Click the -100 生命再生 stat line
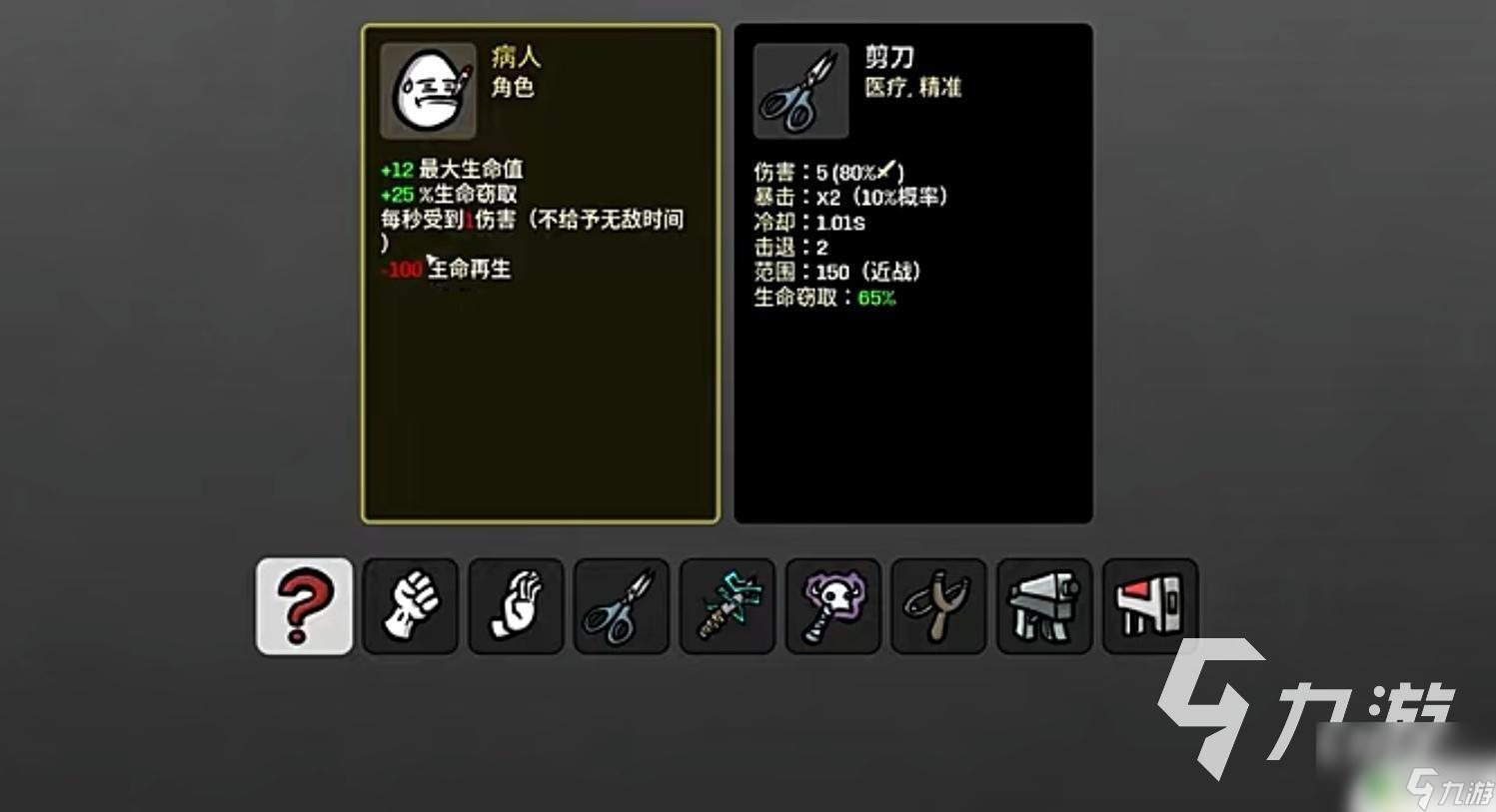This screenshot has width=1496, height=812. [x=446, y=269]
